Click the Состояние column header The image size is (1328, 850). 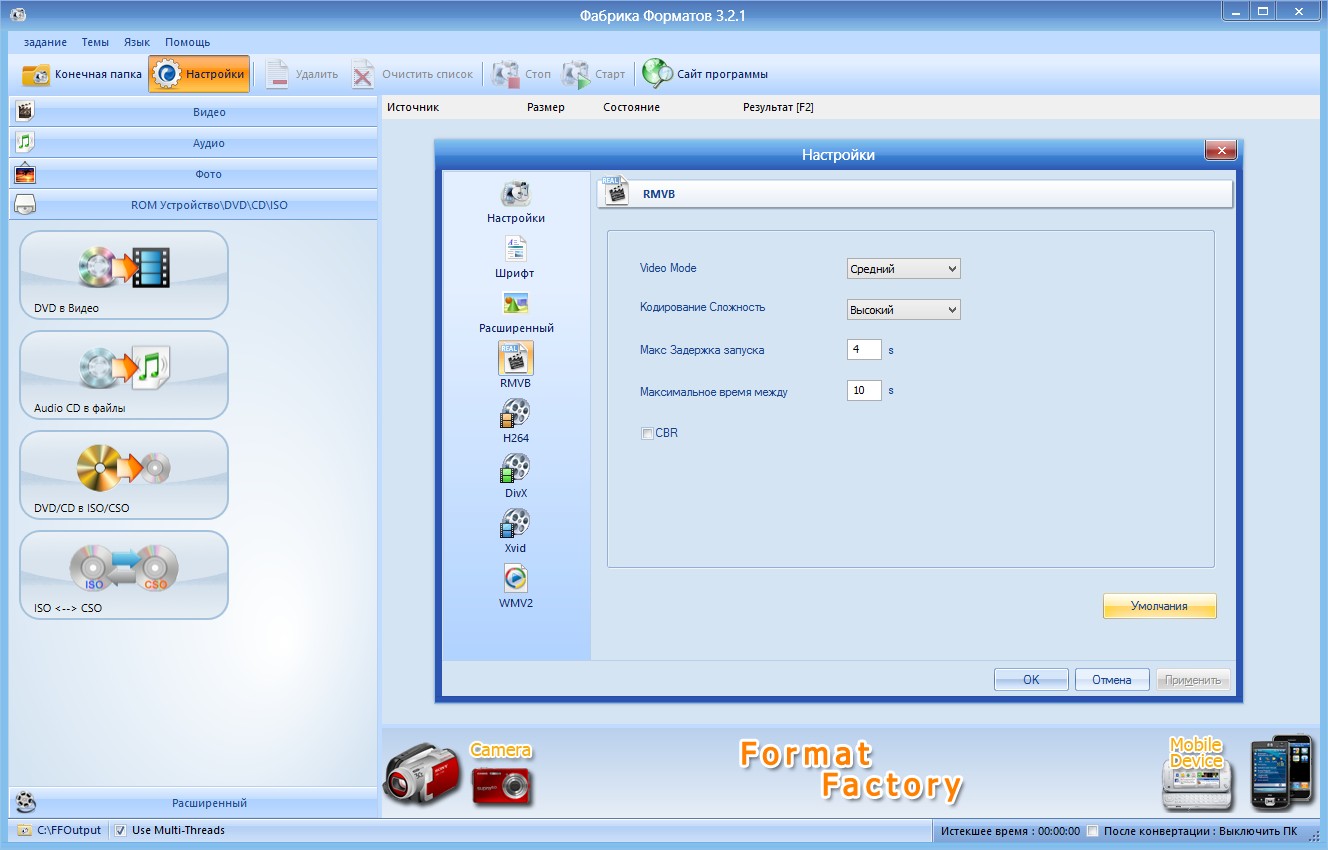tap(631, 107)
